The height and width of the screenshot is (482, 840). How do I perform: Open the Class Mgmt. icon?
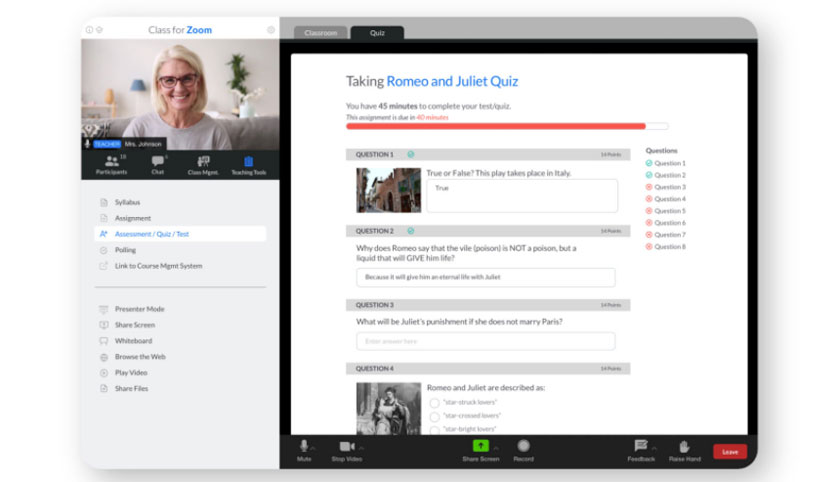[x=203, y=161]
